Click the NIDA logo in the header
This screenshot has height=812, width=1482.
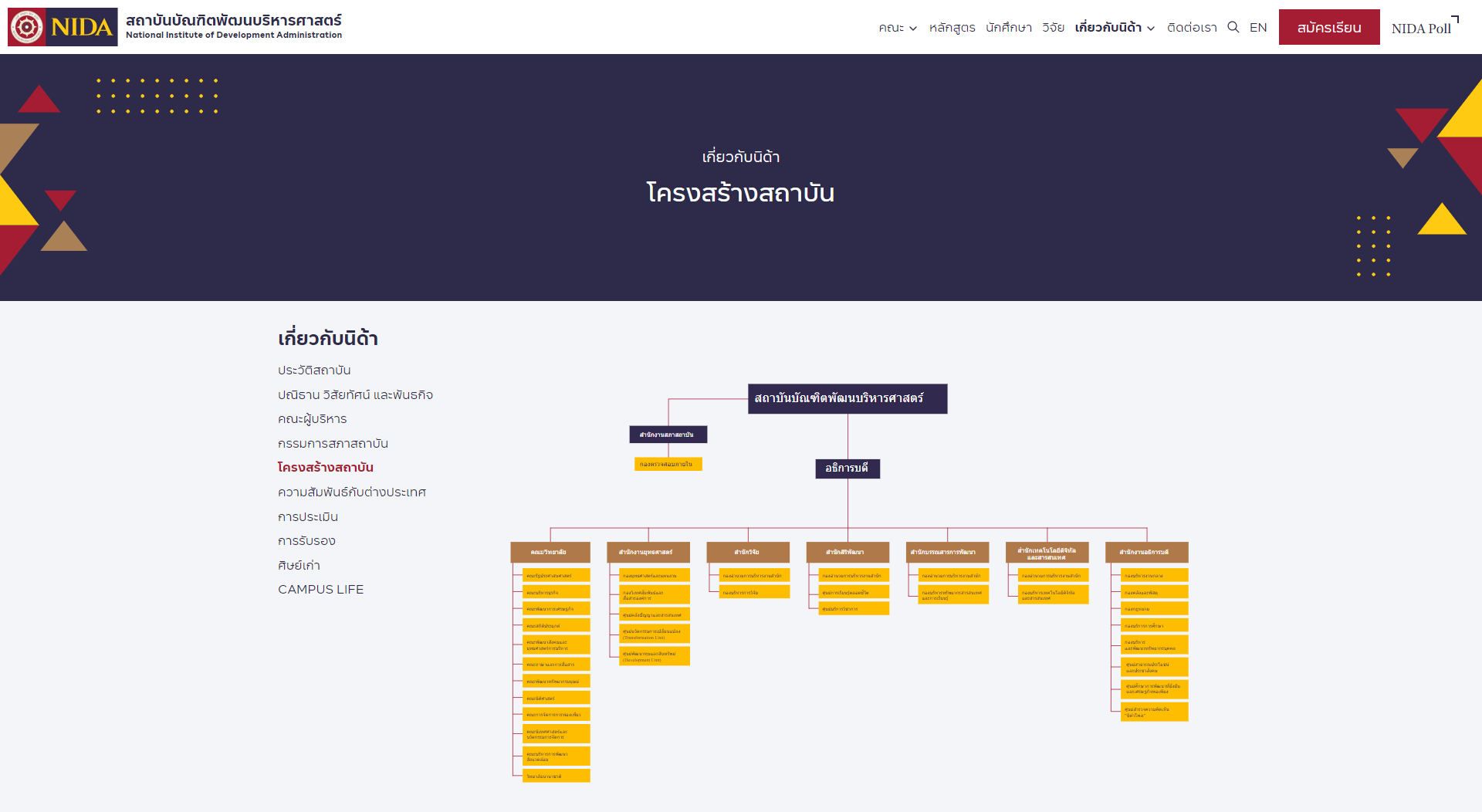[63, 27]
